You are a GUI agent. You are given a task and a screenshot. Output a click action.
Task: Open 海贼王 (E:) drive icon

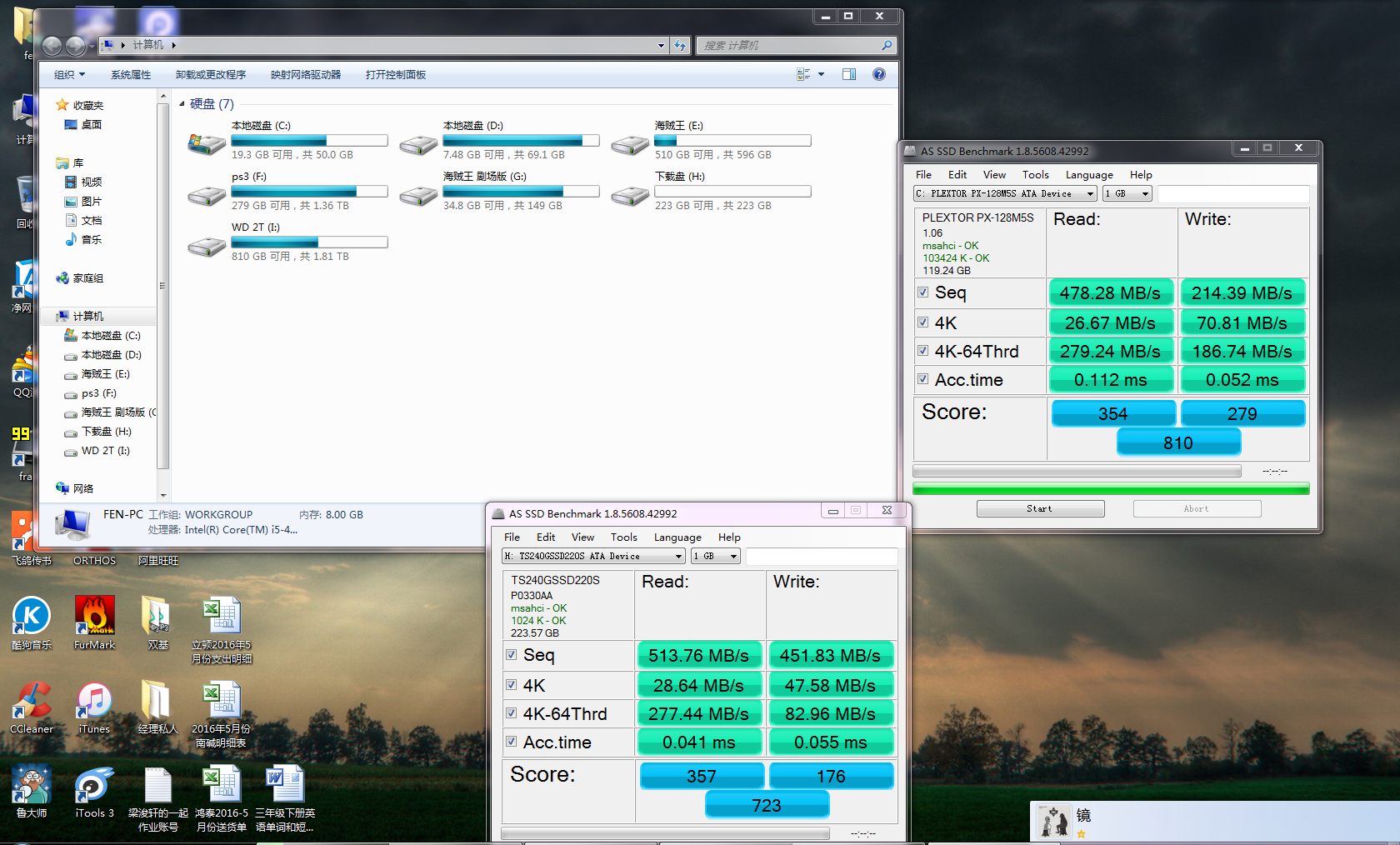pos(630,145)
